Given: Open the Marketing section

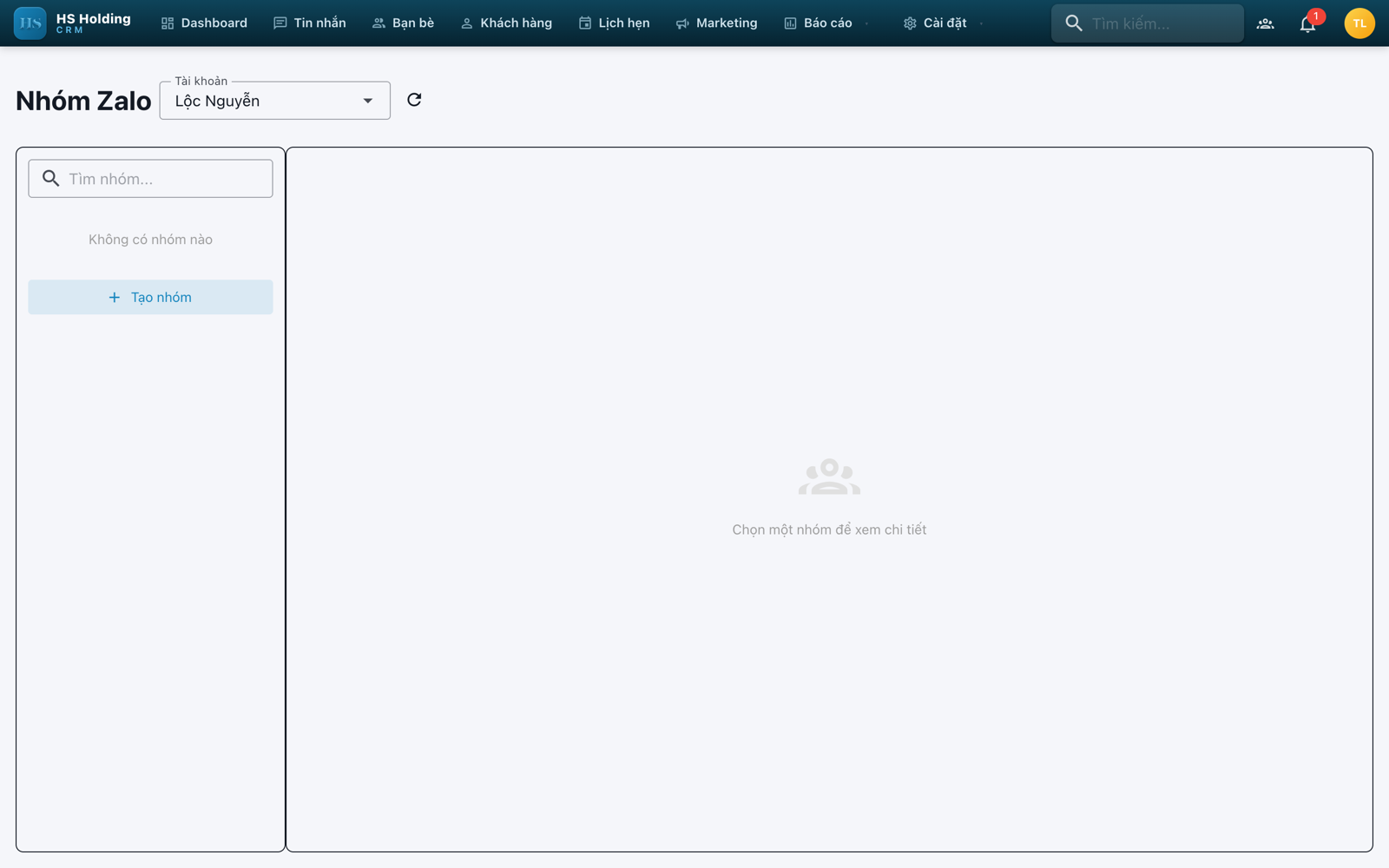Looking at the screenshot, I should click(x=716, y=23).
